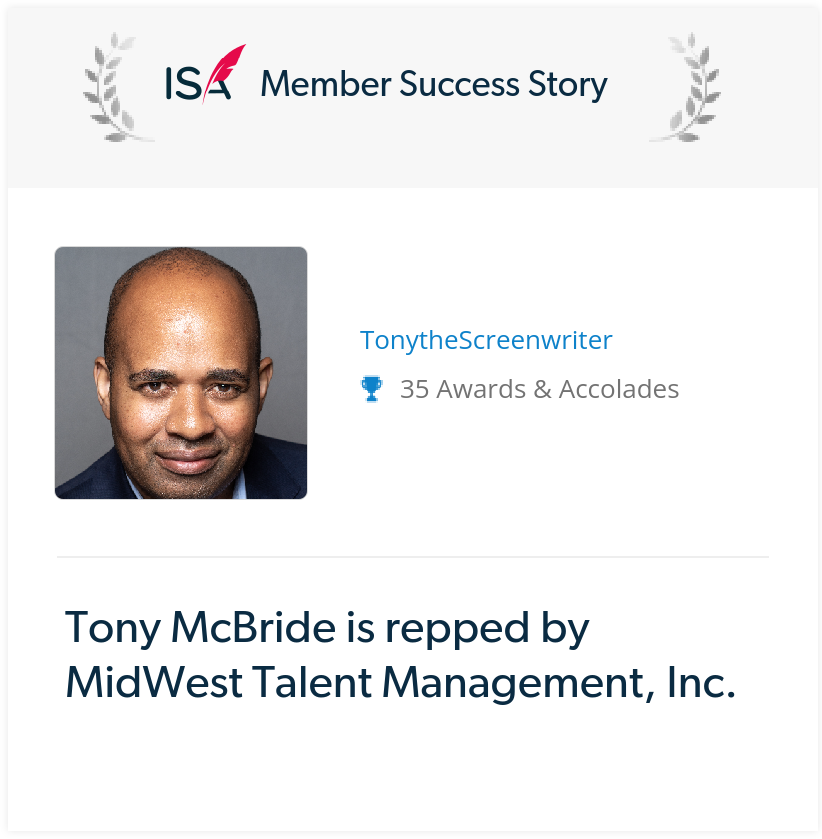822x839 pixels.
Task: Click the Member Success Story heading
Action: [x=434, y=85]
